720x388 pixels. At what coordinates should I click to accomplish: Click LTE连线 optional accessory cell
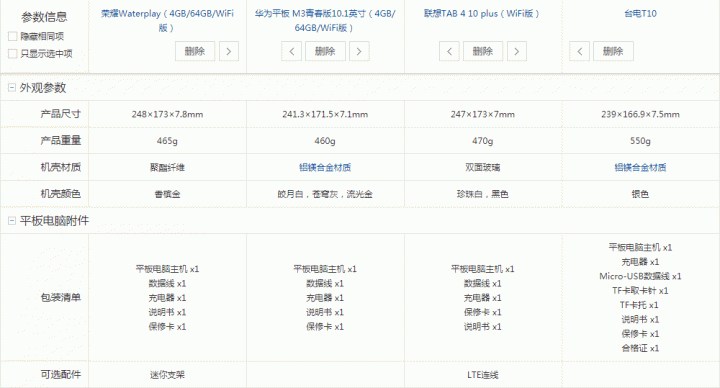click(x=483, y=375)
